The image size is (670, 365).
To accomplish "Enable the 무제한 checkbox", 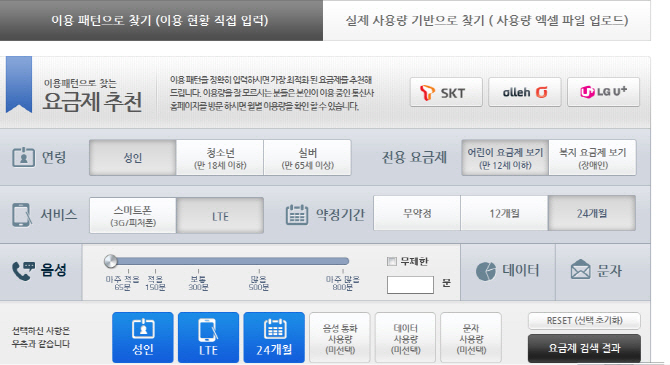I will click(392, 261).
